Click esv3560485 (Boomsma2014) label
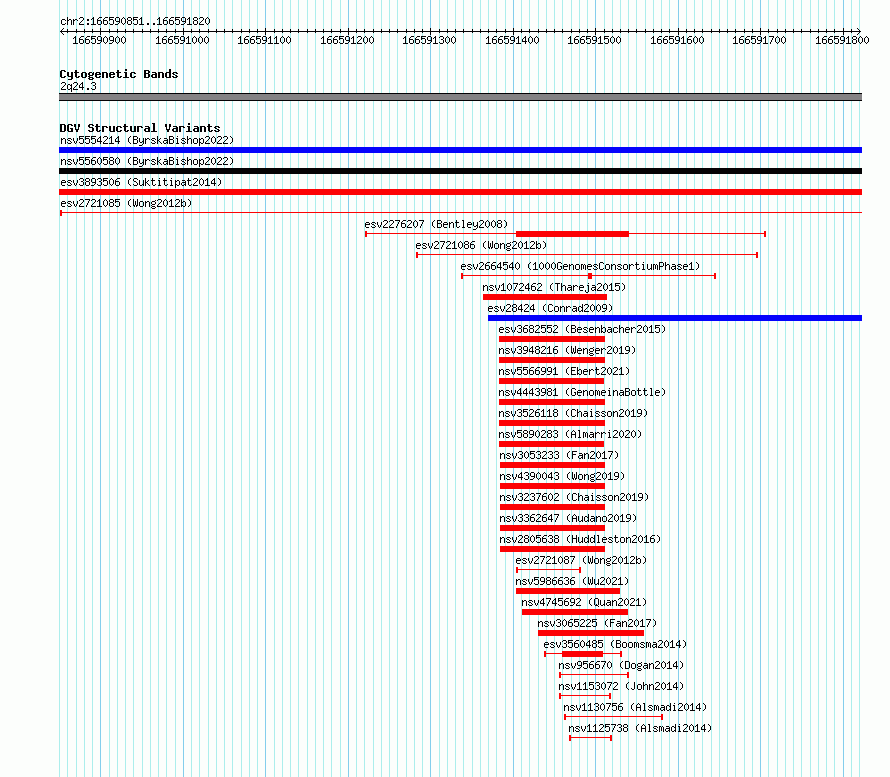The width and height of the screenshot is (890, 777). pos(615,644)
